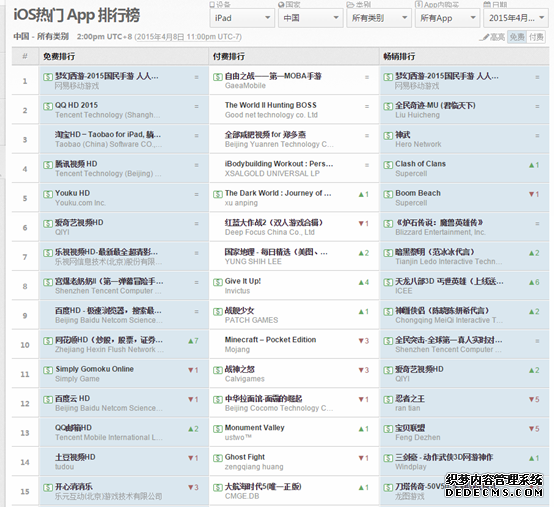Click in-app purchase icon beside 战舰少女
This screenshot has height=507, width=554.
pyautogui.click(x=218, y=311)
